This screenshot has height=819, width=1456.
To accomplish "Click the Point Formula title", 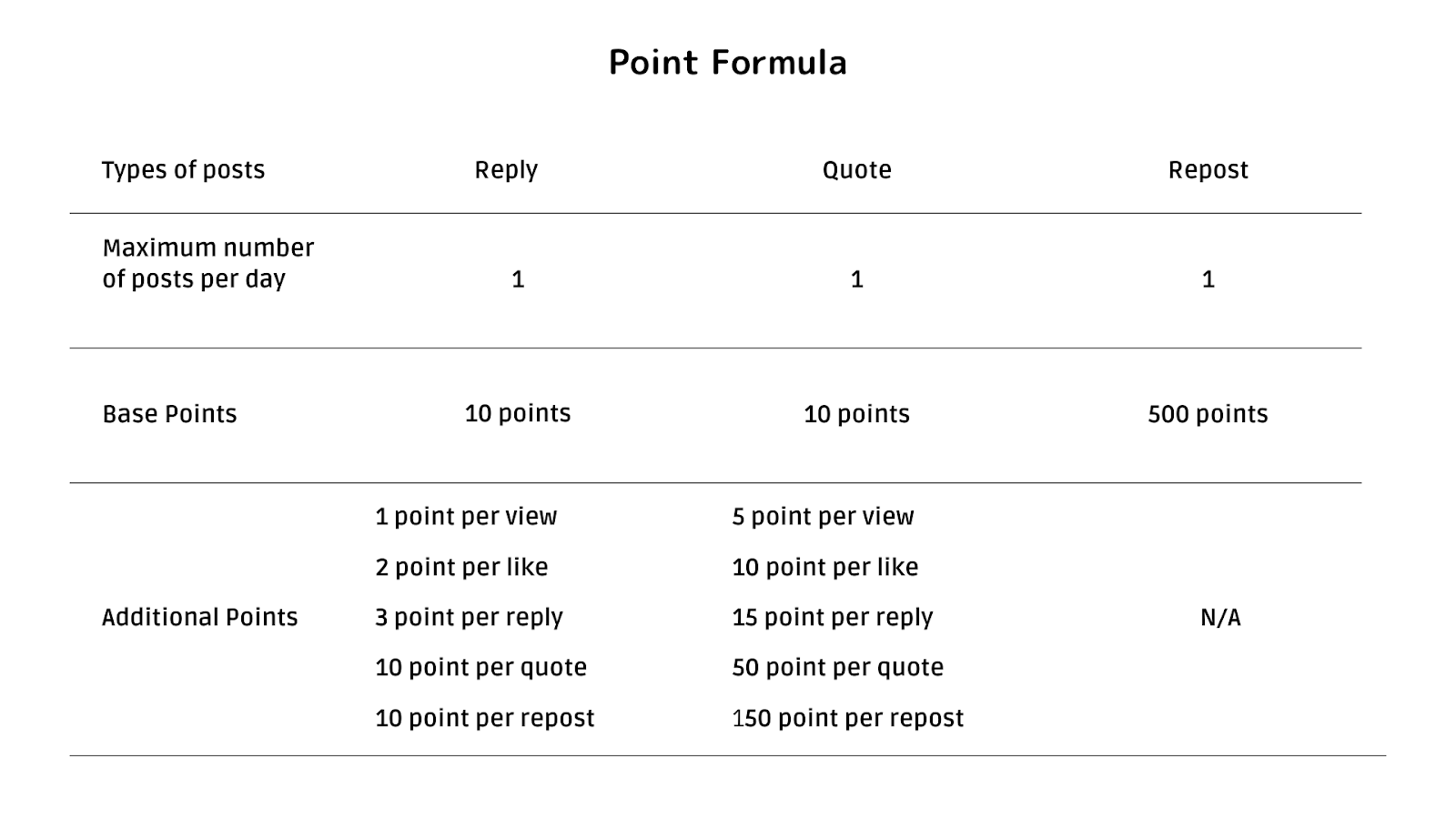I will [x=728, y=63].
